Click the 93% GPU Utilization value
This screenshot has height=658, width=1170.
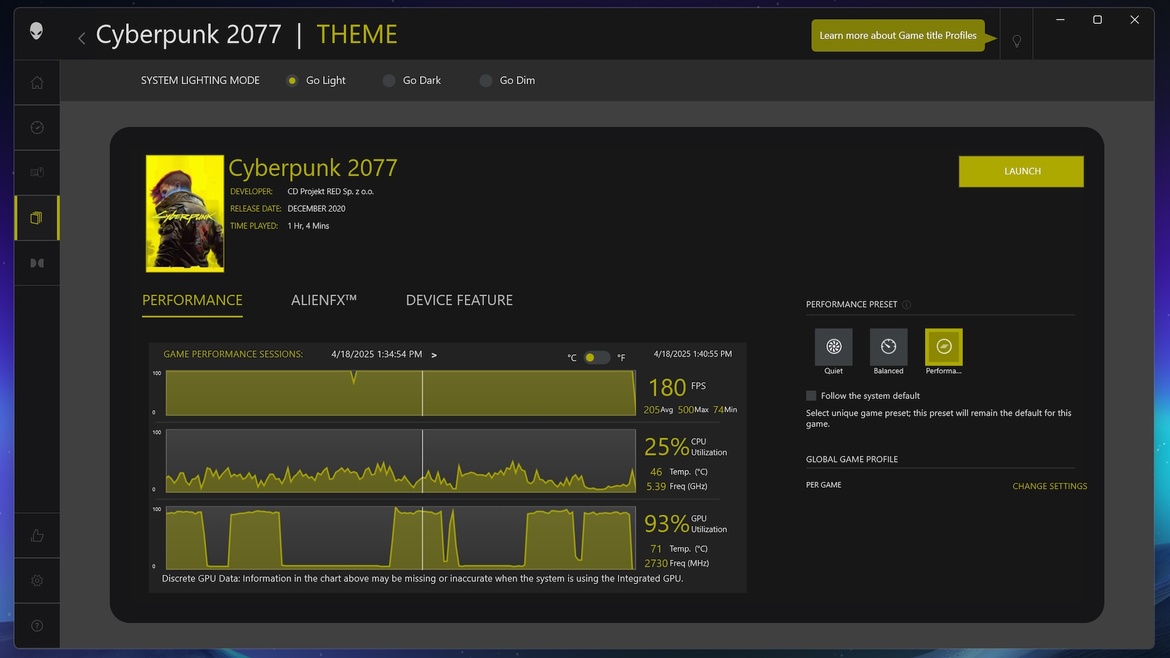pyautogui.click(x=666, y=524)
